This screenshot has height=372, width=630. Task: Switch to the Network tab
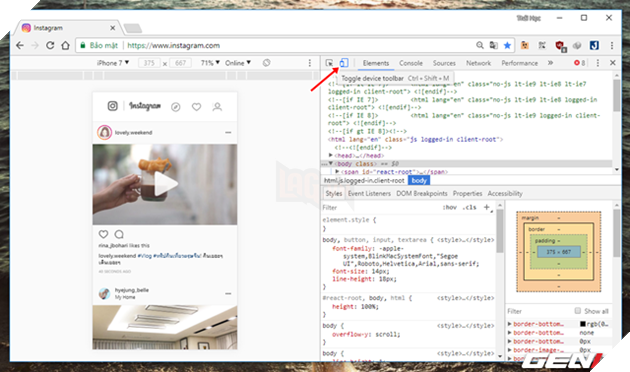[478, 63]
